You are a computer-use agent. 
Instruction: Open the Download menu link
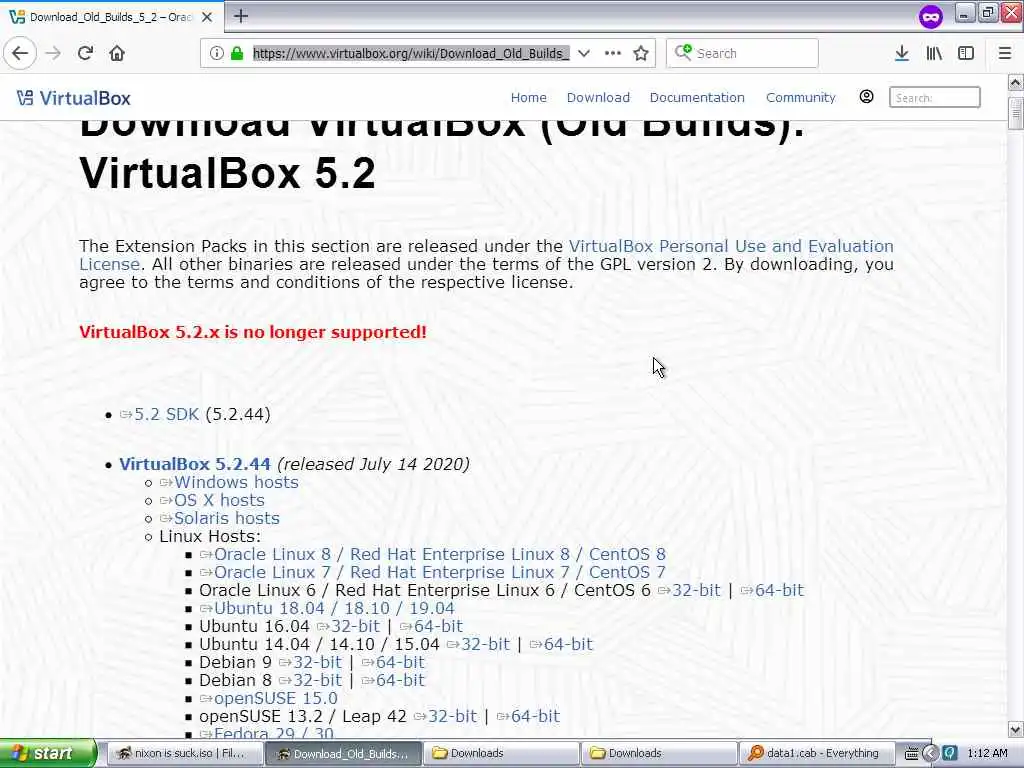(x=598, y=97)
